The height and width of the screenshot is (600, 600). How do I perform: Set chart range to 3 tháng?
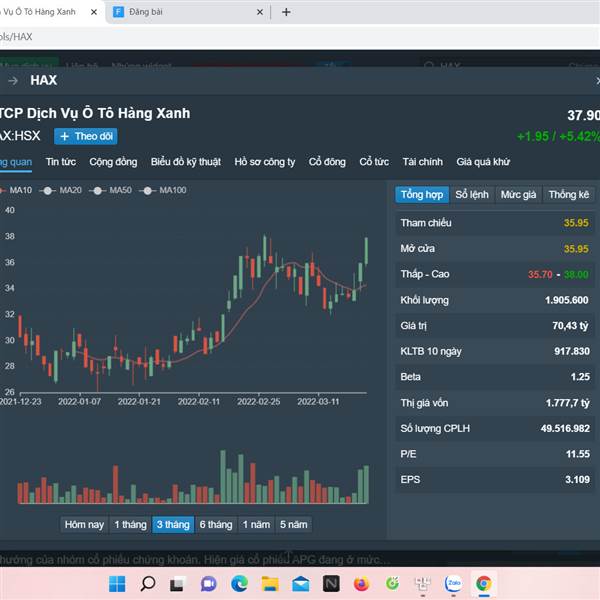[x=173, y=524]
